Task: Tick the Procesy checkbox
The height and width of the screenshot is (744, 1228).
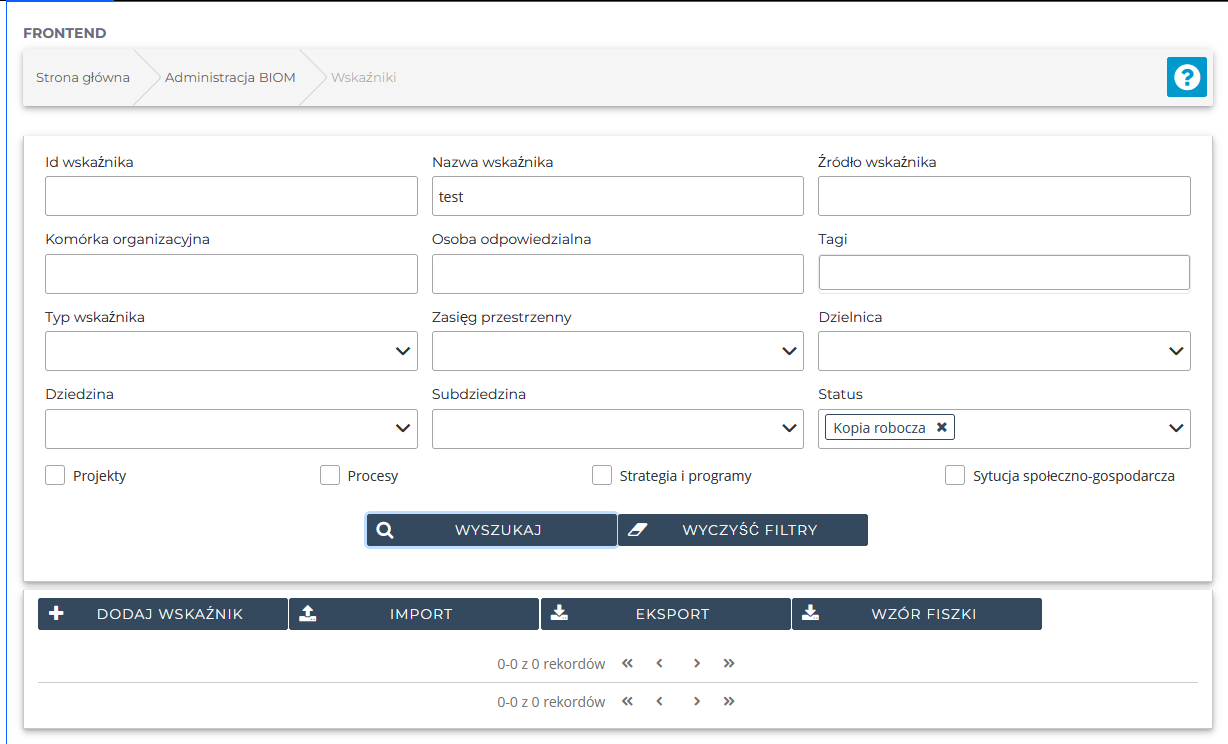Action: click(330, 476)
